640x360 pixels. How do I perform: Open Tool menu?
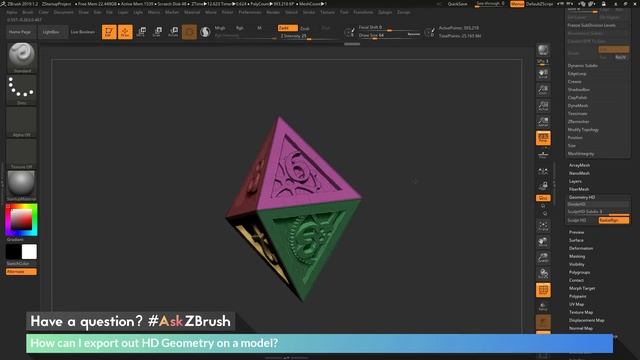(344, 12)
